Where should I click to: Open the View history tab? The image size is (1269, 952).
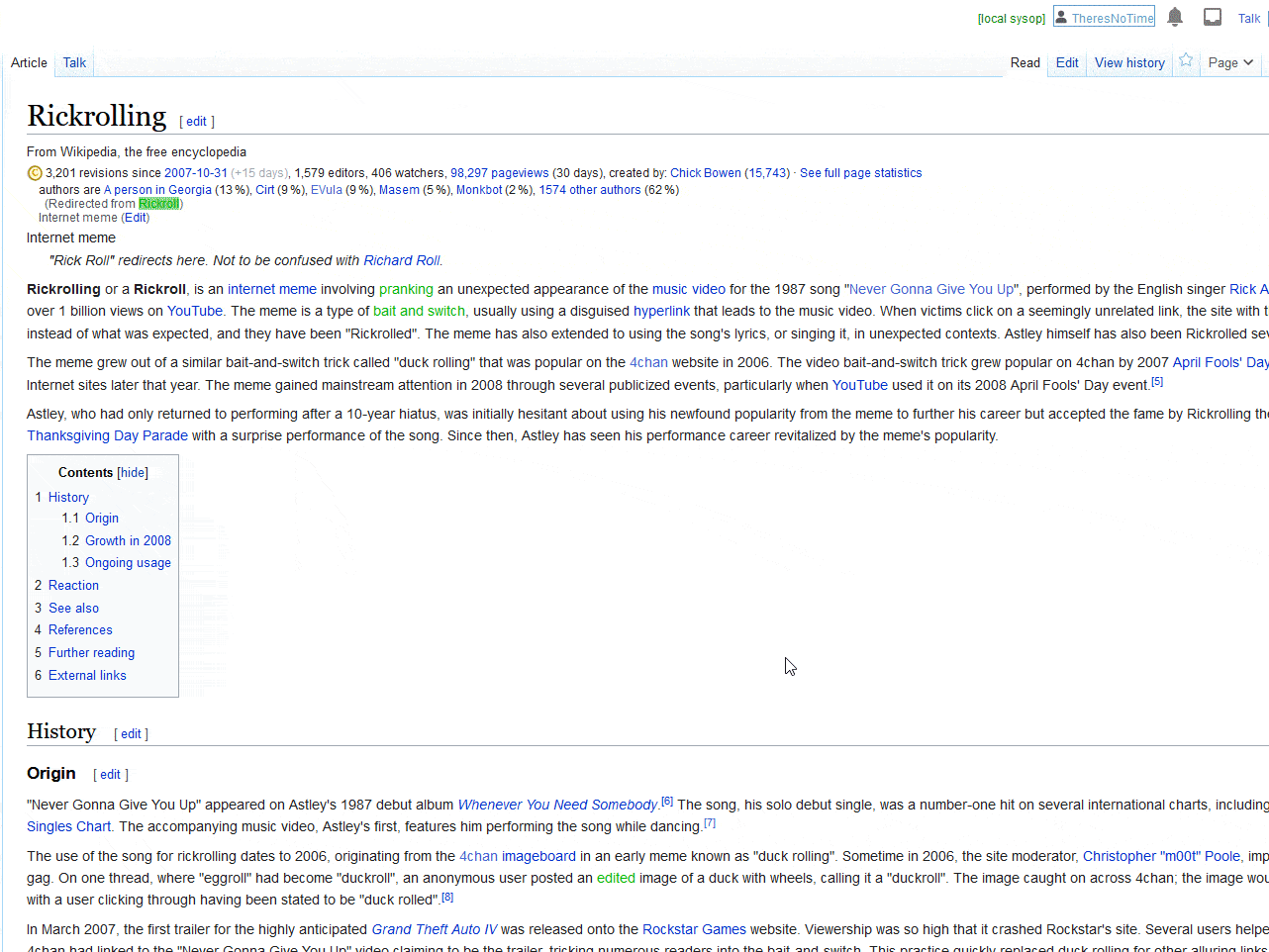pos(1129,62)
